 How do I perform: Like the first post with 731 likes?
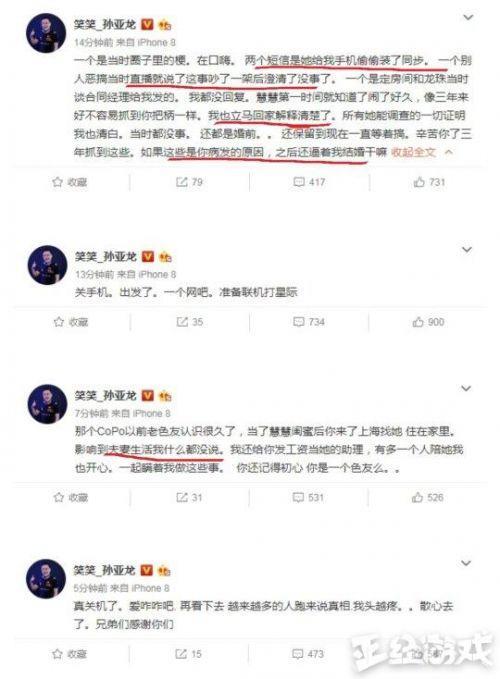[429, 182]
